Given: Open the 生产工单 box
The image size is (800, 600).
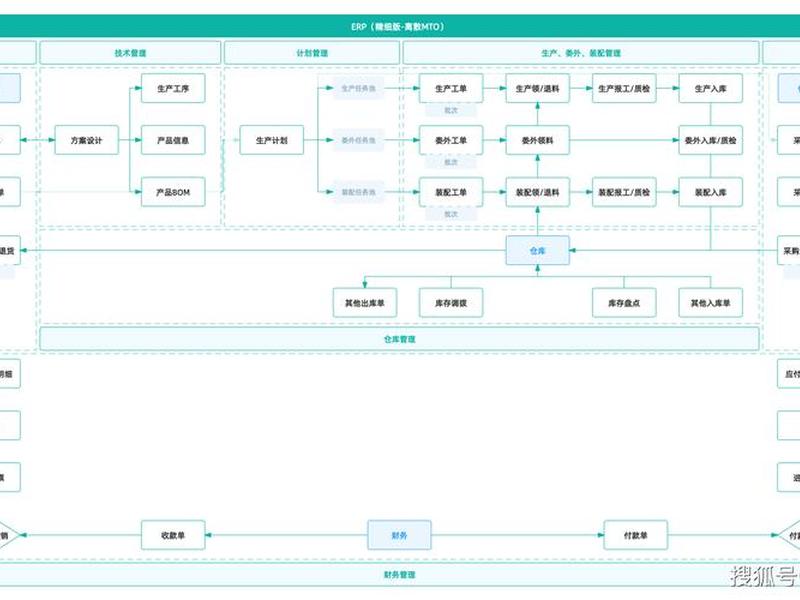Looking at the screenshot, I should (x=451, y=88).
